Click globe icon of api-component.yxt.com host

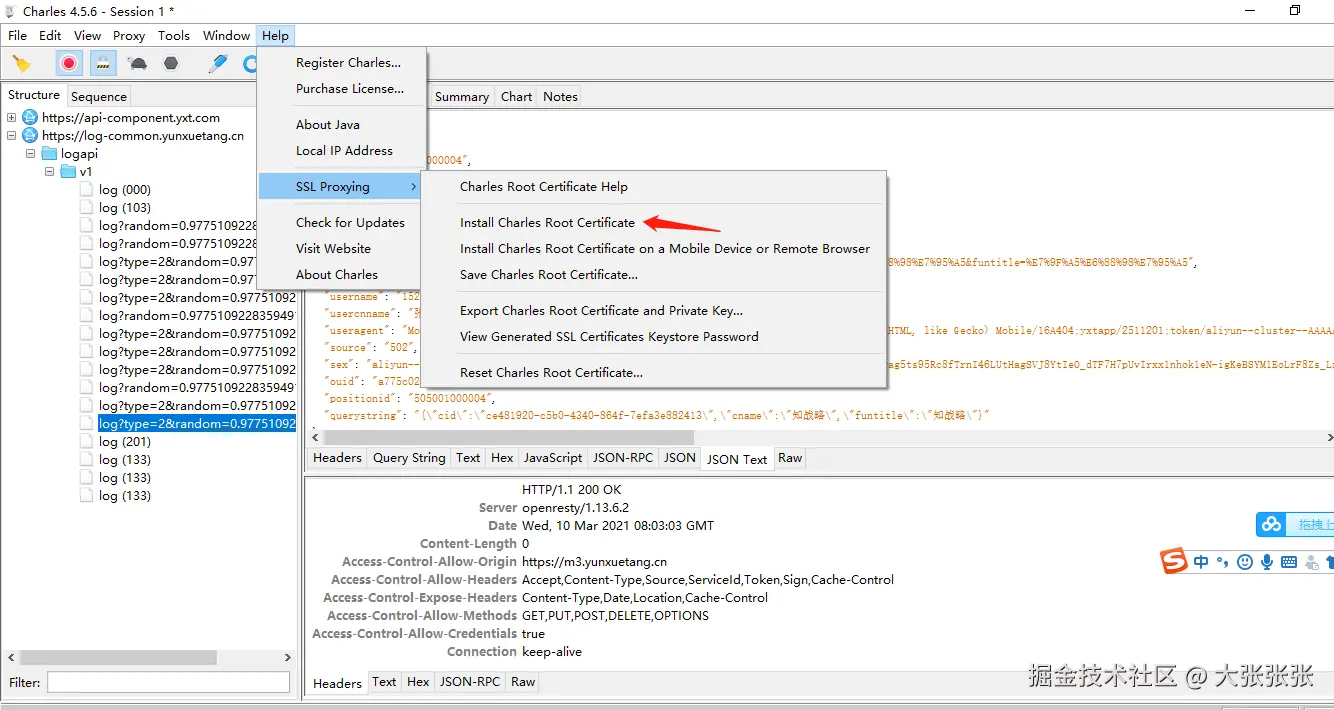pos(30,118)
